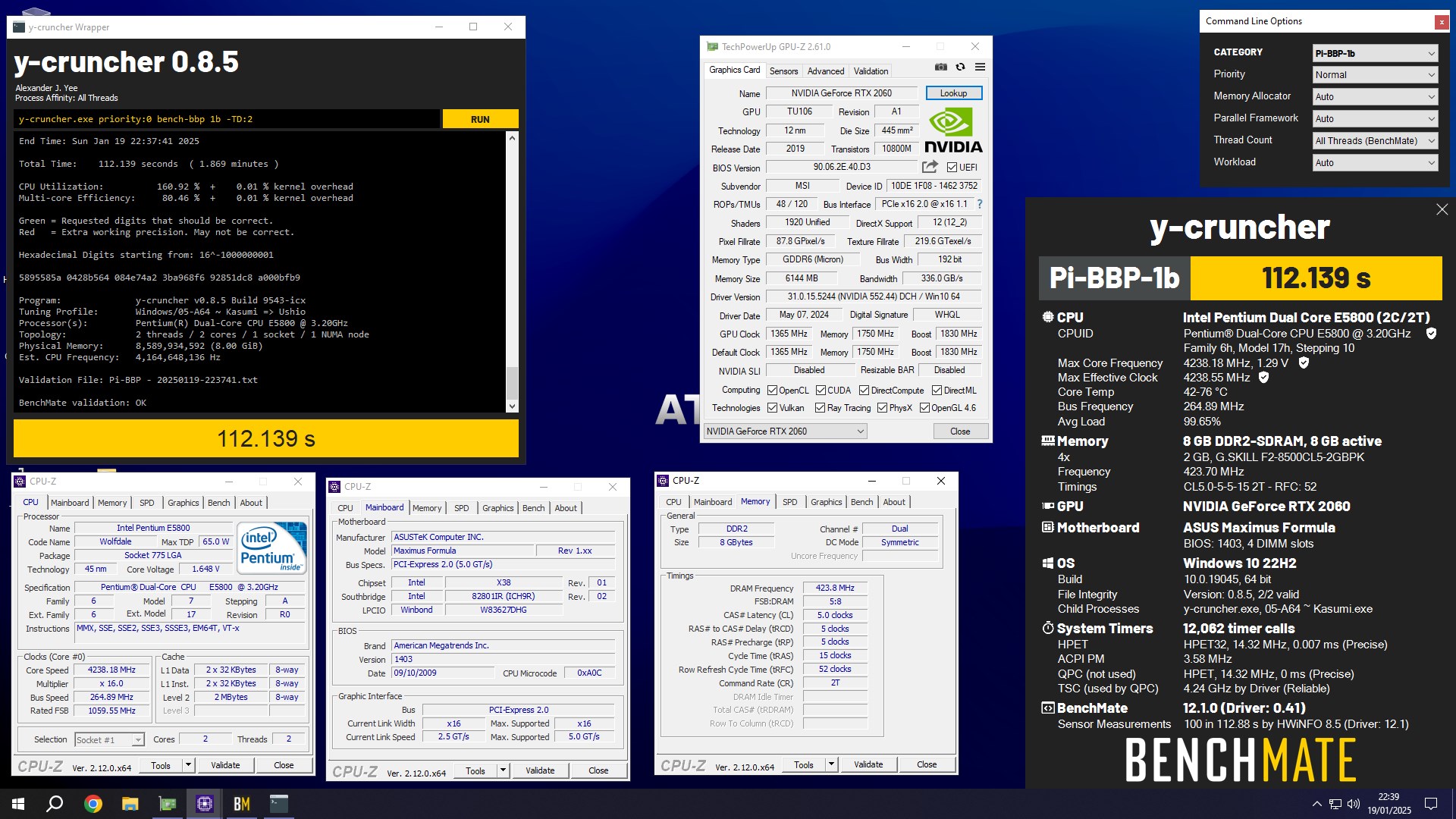This screenshot has width=1456, height=819.
Task: Open the Windows Start menu
Action: click(18, 804)
